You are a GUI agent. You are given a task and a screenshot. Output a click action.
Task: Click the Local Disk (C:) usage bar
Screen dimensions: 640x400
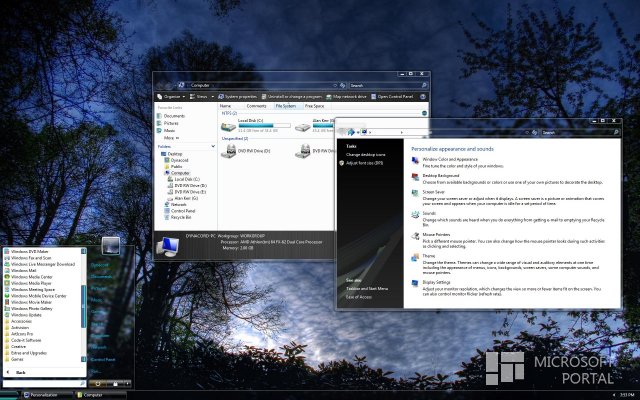pyautogui.click(x=264, y=126)
